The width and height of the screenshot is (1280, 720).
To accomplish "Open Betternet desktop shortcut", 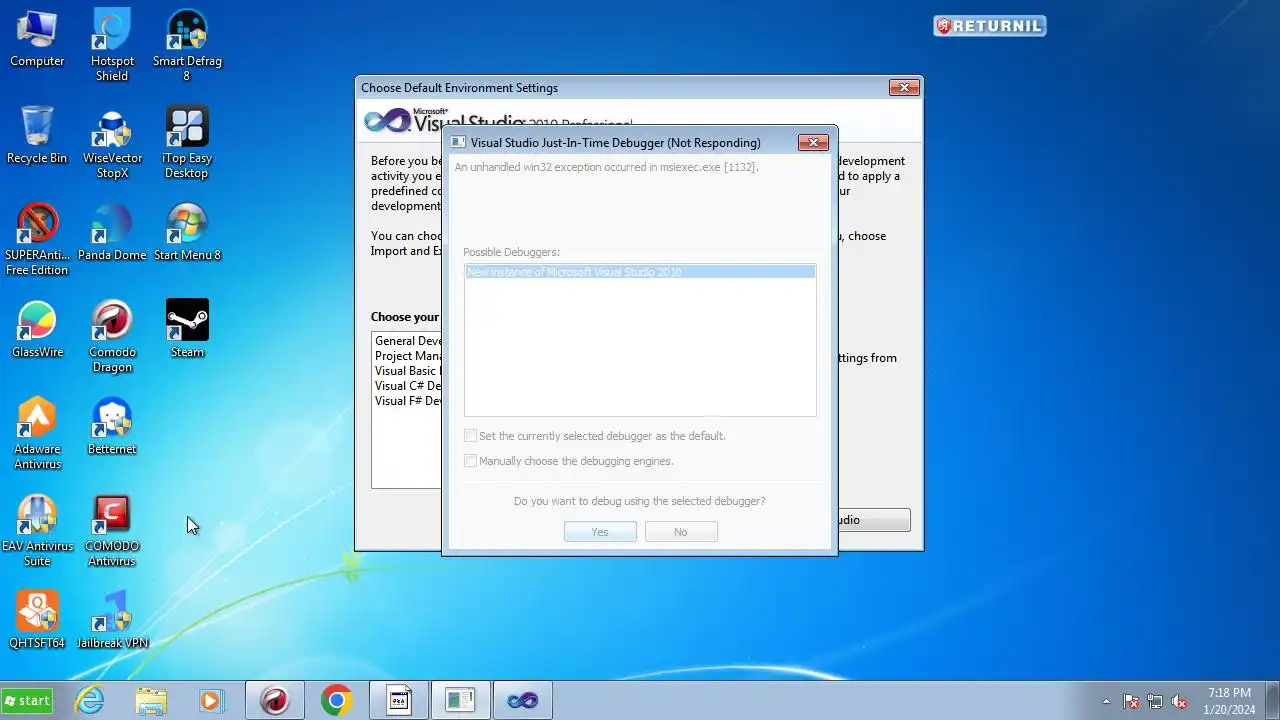I will point(112,427).
